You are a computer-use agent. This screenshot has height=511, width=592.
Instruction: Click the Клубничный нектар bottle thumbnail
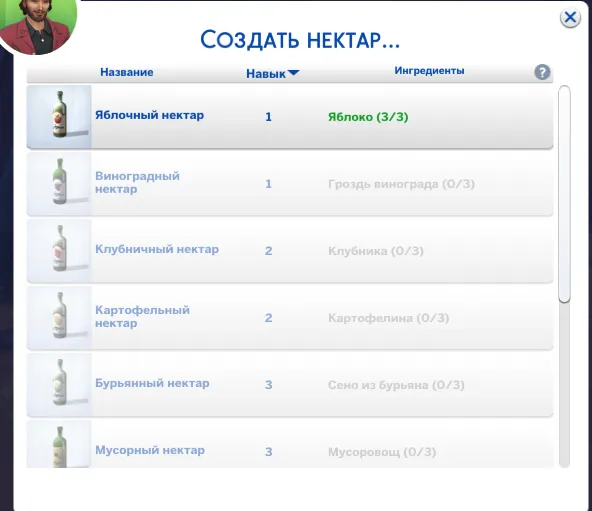point(59,250)
